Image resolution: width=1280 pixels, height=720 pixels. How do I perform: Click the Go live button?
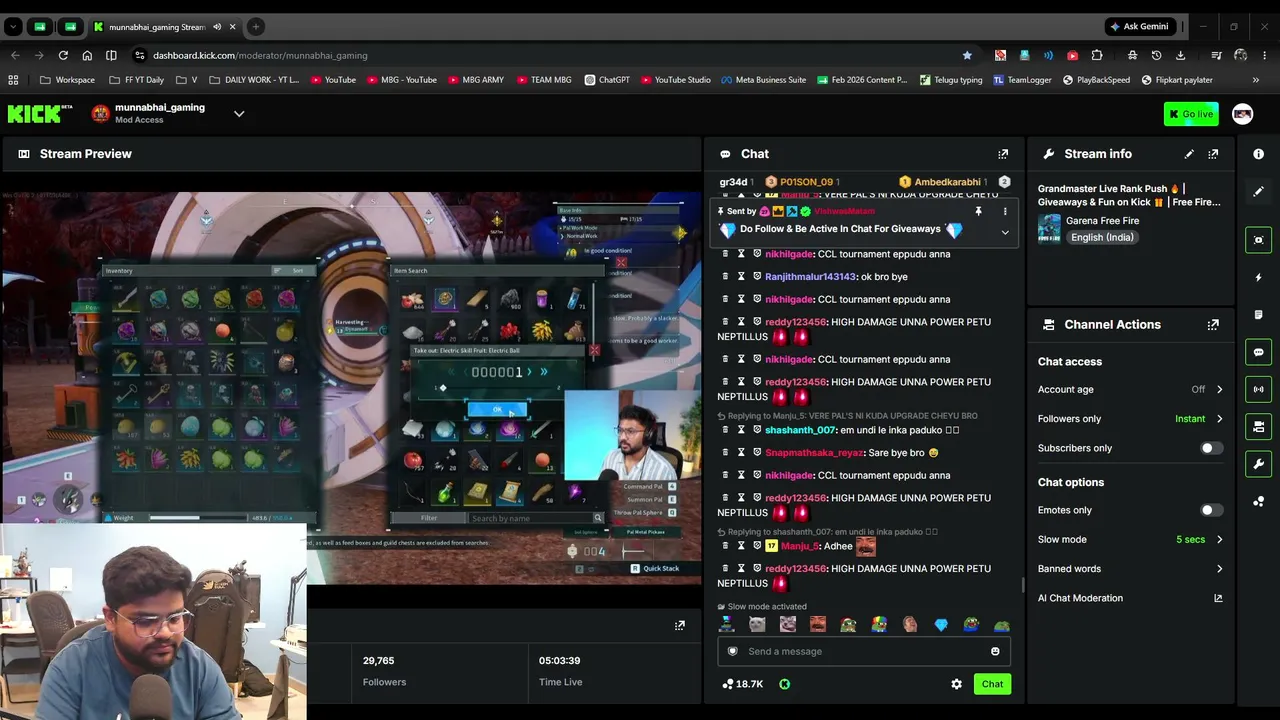1191,114
